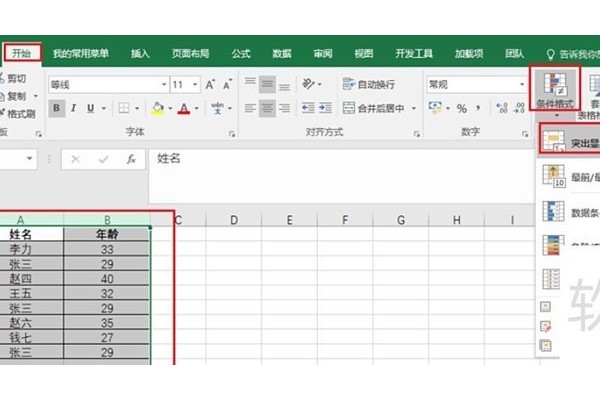Apply comma style icon
600x400 pixels.
[x=478, y=108]
